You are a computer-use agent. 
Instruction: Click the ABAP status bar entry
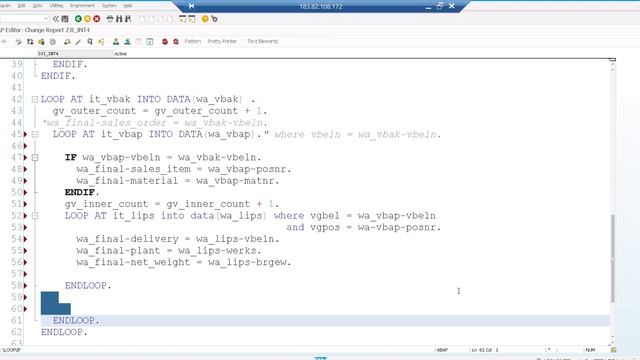(442, 350)
